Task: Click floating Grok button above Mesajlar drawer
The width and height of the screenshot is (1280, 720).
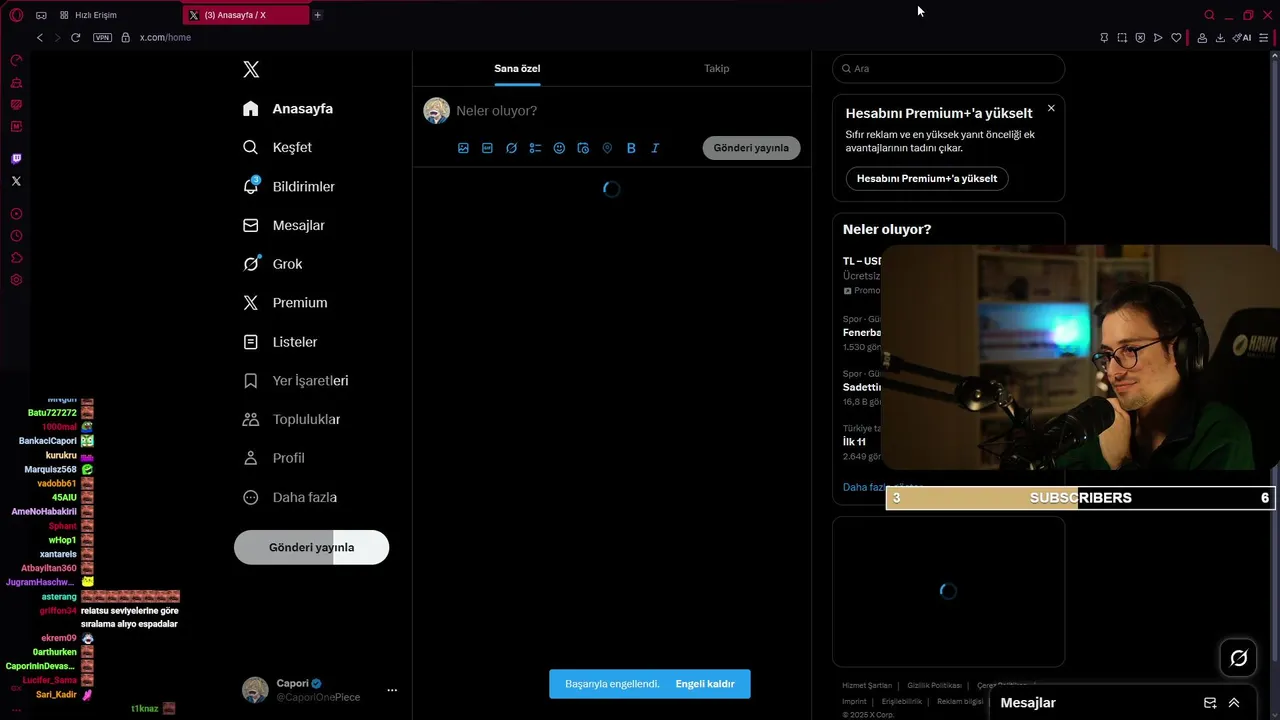Action: pos(1239,658)
